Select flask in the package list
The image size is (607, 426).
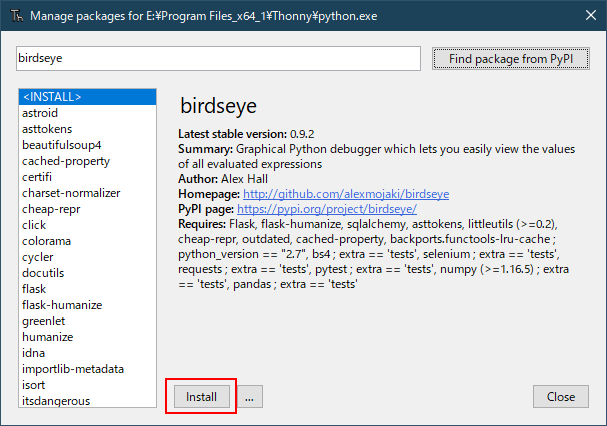(87, 289)
